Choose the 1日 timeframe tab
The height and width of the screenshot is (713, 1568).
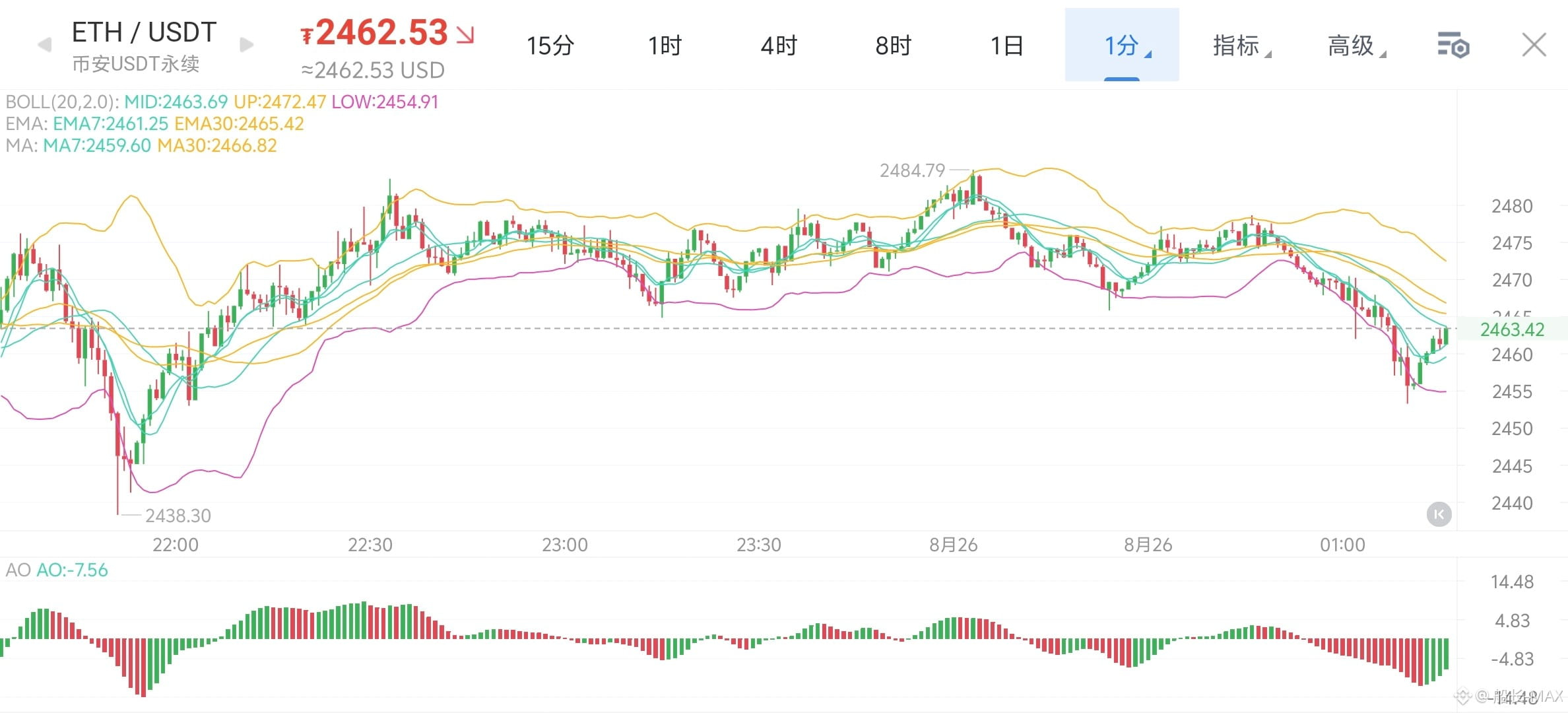1007,46
